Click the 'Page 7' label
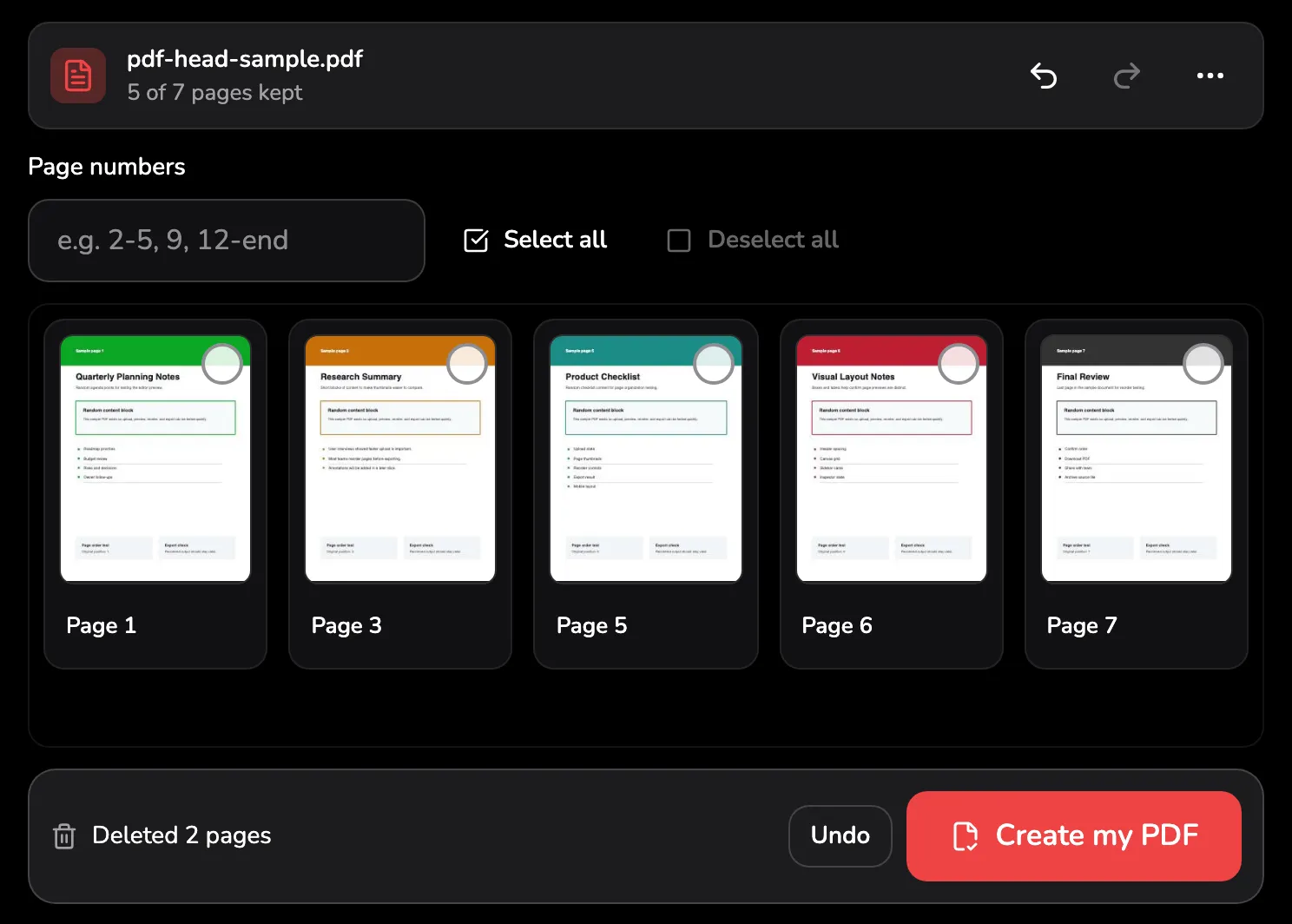Image resolution: width=1292 pixels, height=924 pixels. click(1082, 625)
